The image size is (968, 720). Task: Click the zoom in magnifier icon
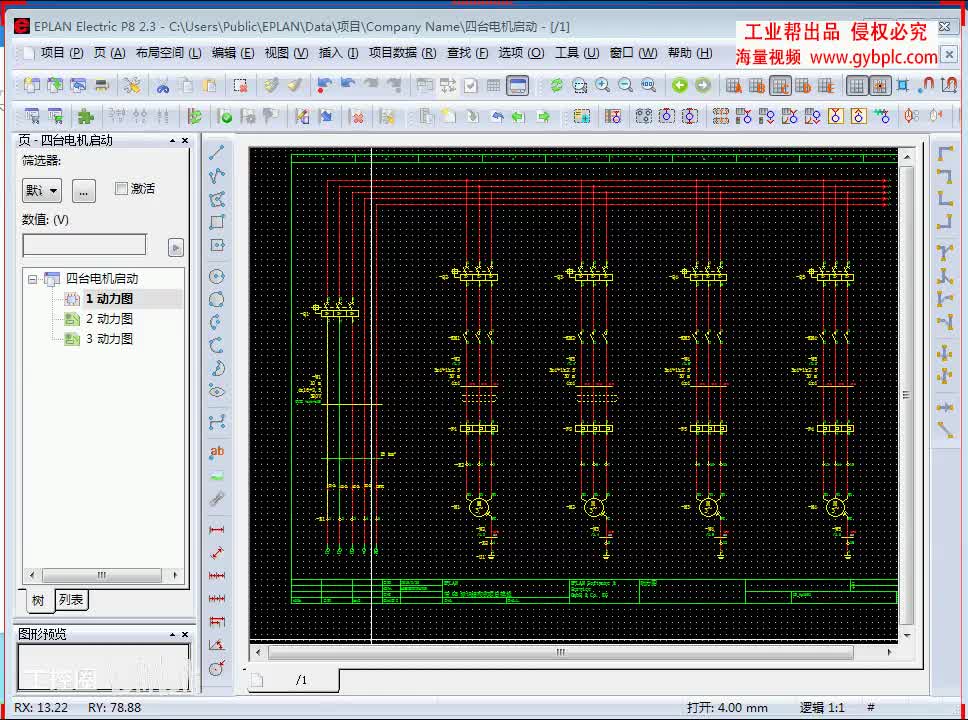(x=603, y=86)
